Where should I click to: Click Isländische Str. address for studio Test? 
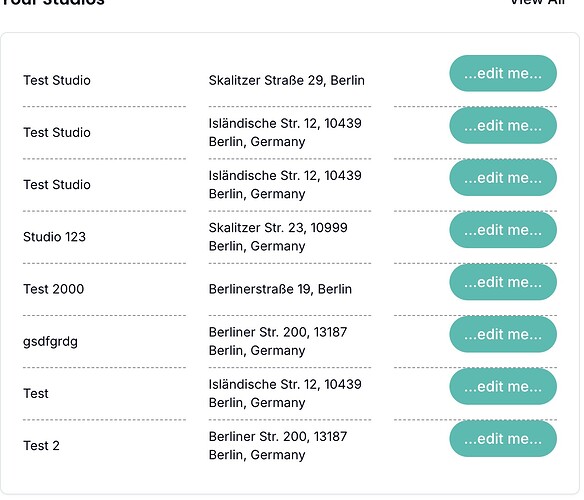(285, 393)
